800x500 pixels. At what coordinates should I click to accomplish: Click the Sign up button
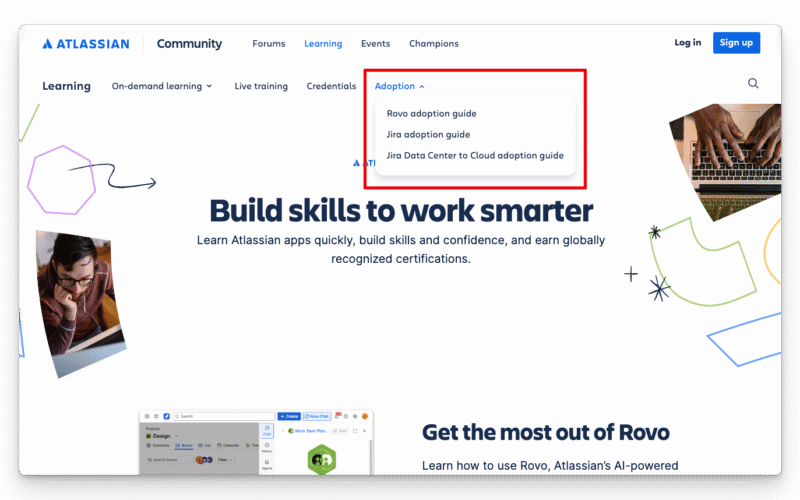pos(736,43)
